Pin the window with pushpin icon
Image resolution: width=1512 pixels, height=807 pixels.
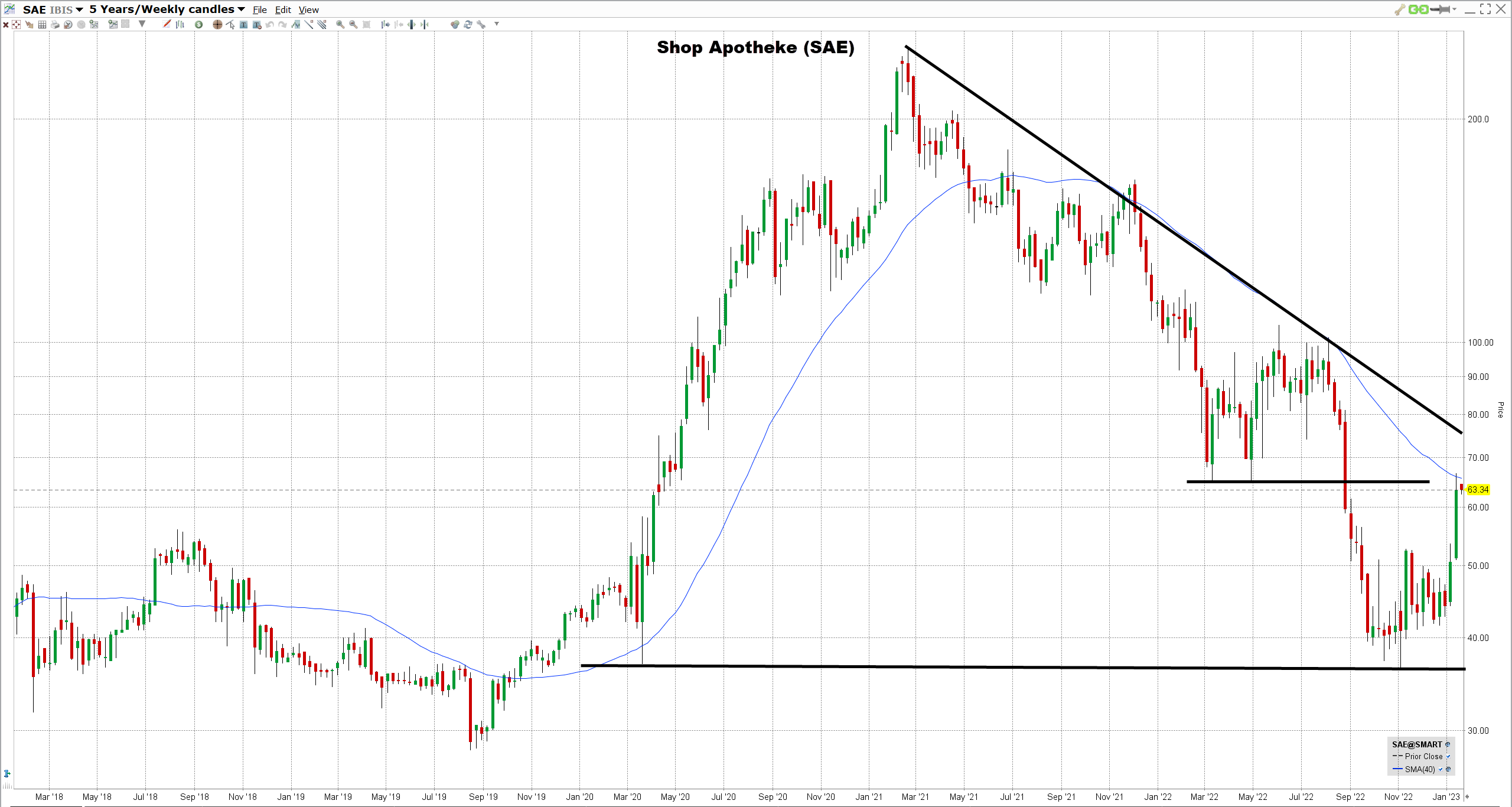(1441, 9)
